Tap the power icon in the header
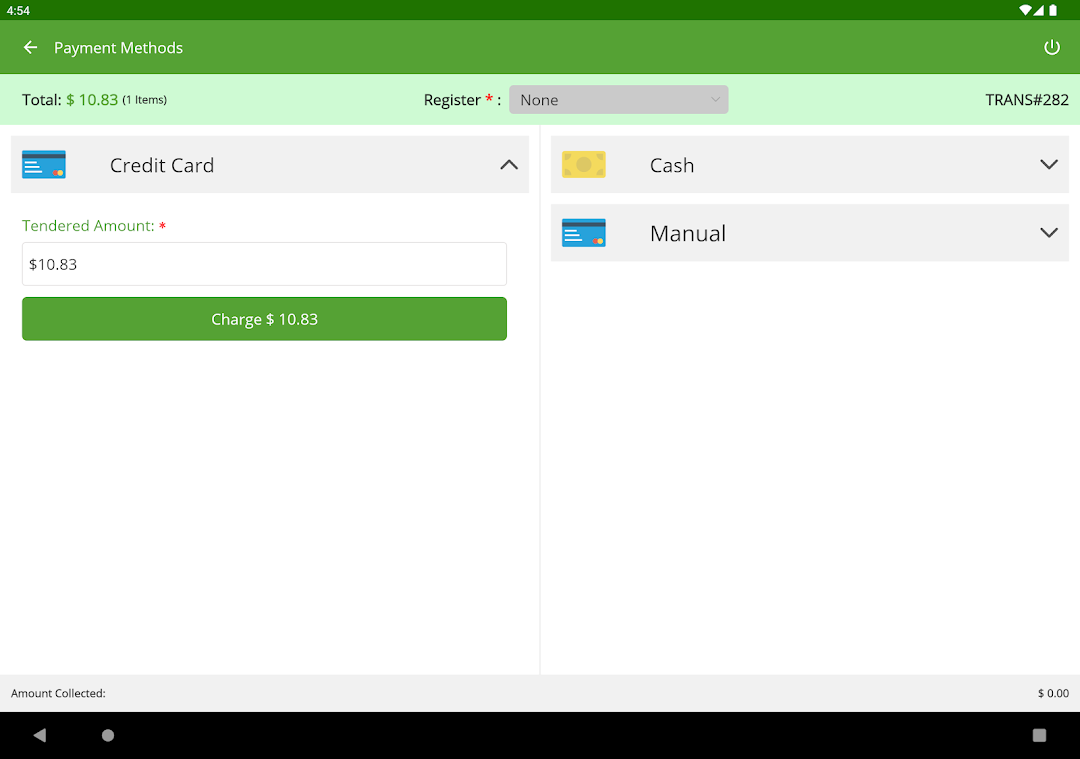 point(1051,48)
